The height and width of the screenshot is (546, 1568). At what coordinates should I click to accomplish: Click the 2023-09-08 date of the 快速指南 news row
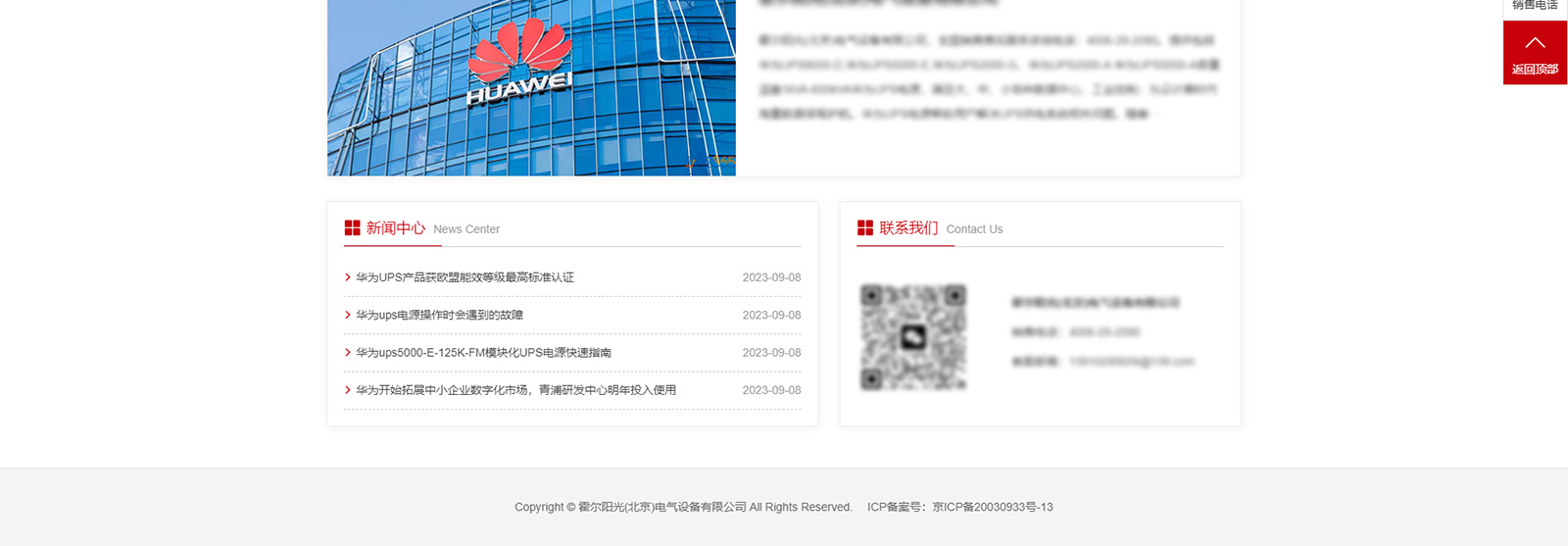[771, 353]
